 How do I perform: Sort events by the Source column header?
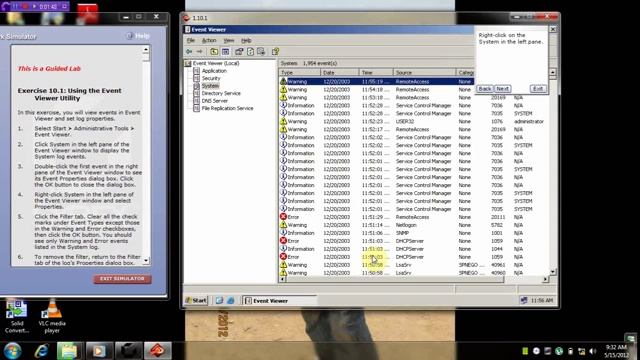(424, 72)
